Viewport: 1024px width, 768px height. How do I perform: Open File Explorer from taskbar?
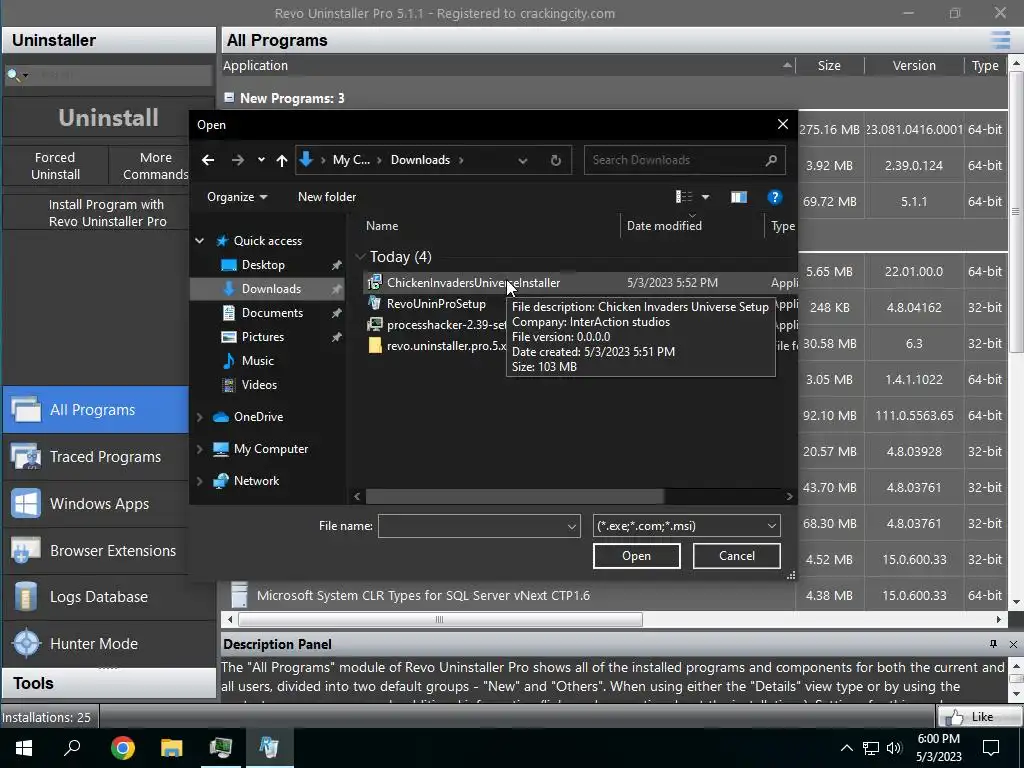tap(171, 748)
